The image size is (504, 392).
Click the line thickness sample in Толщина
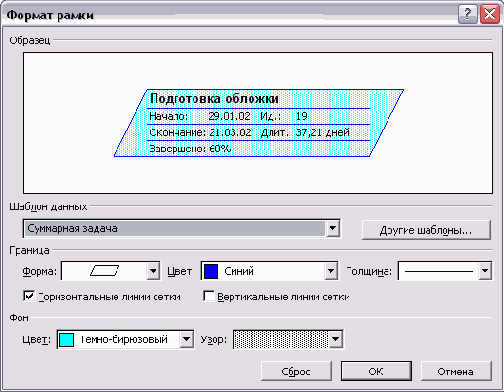click(439, 271)
